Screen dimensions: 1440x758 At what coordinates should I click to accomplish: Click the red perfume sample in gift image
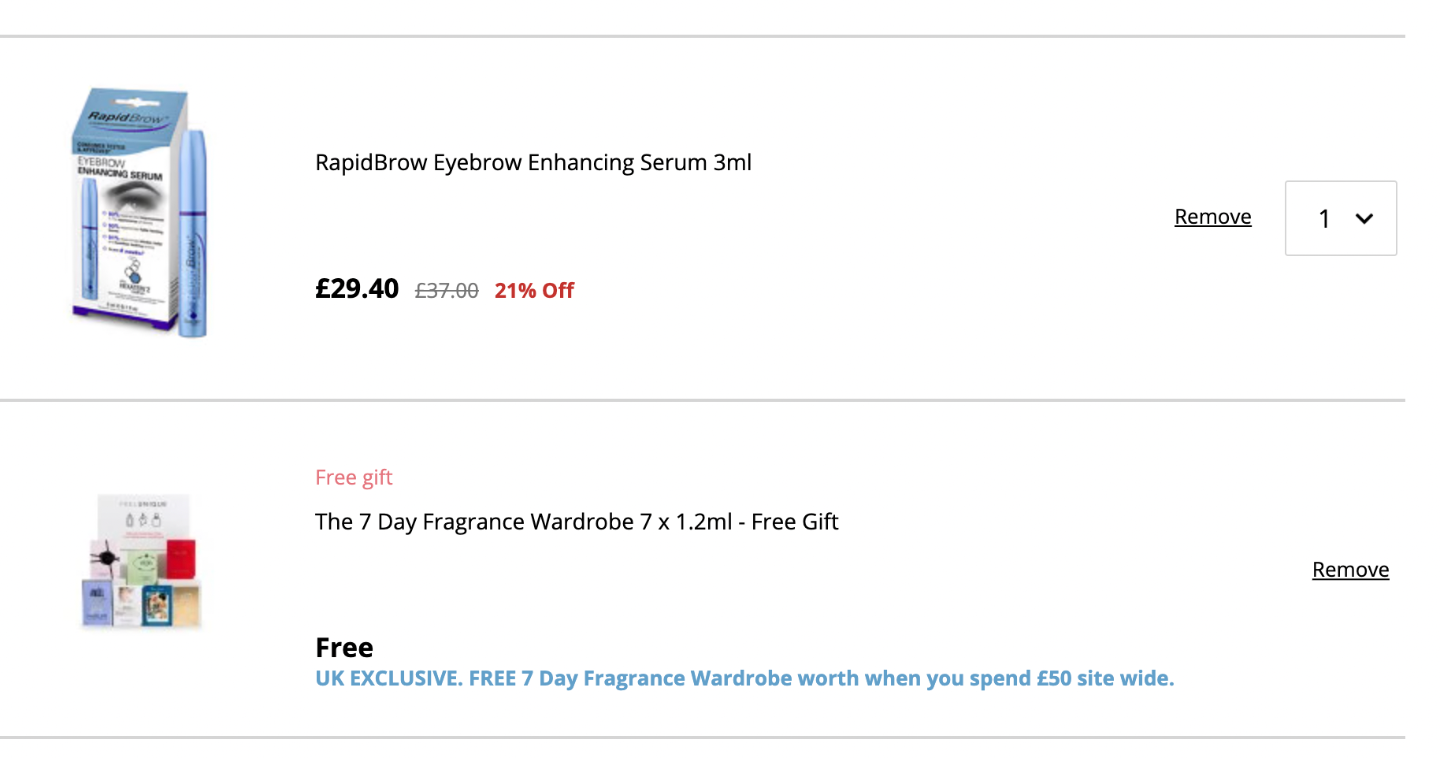click(181, 560)
